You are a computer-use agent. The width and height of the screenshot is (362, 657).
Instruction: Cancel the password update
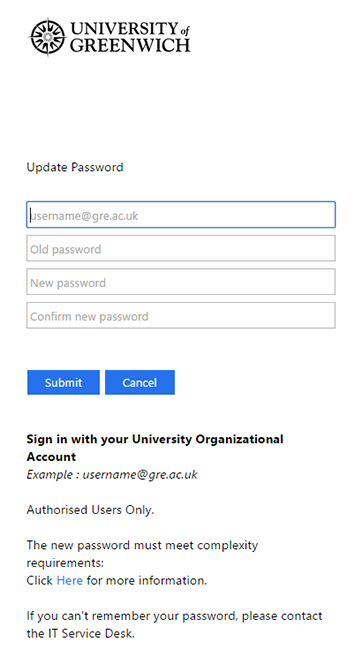[x=140, y=382]
